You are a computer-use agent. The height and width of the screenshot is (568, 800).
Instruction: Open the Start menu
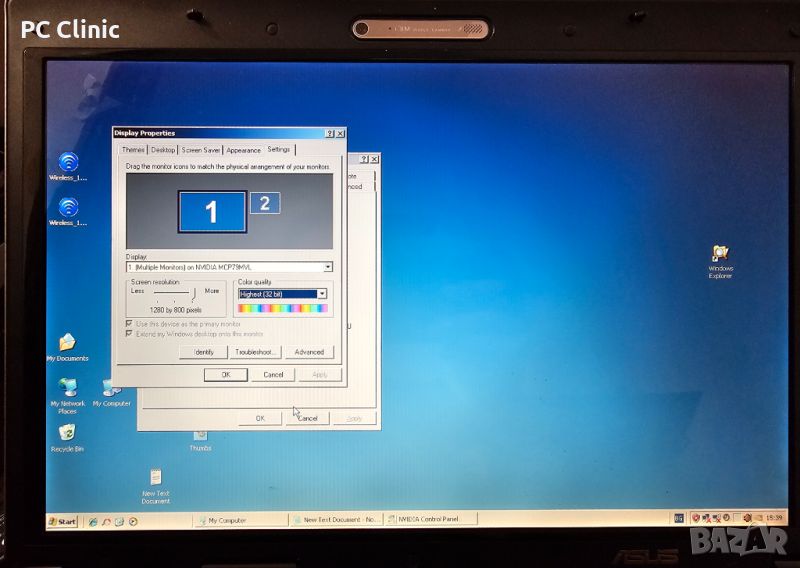pyautogui.click(x=63, y=521)
